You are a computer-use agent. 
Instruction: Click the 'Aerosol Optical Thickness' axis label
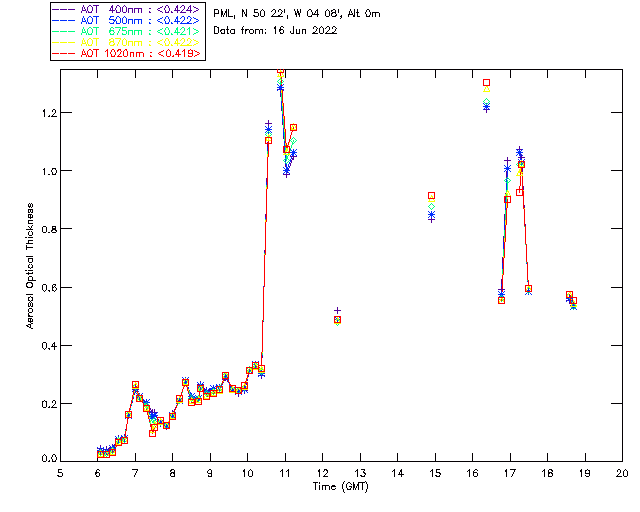click(x=30, y=266)
